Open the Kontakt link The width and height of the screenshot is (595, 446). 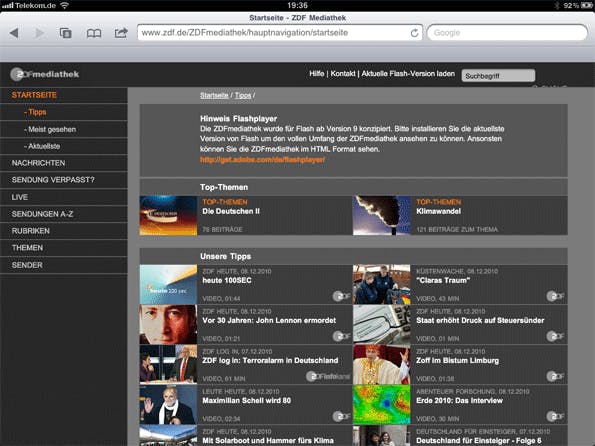click(x=343, y=74)
